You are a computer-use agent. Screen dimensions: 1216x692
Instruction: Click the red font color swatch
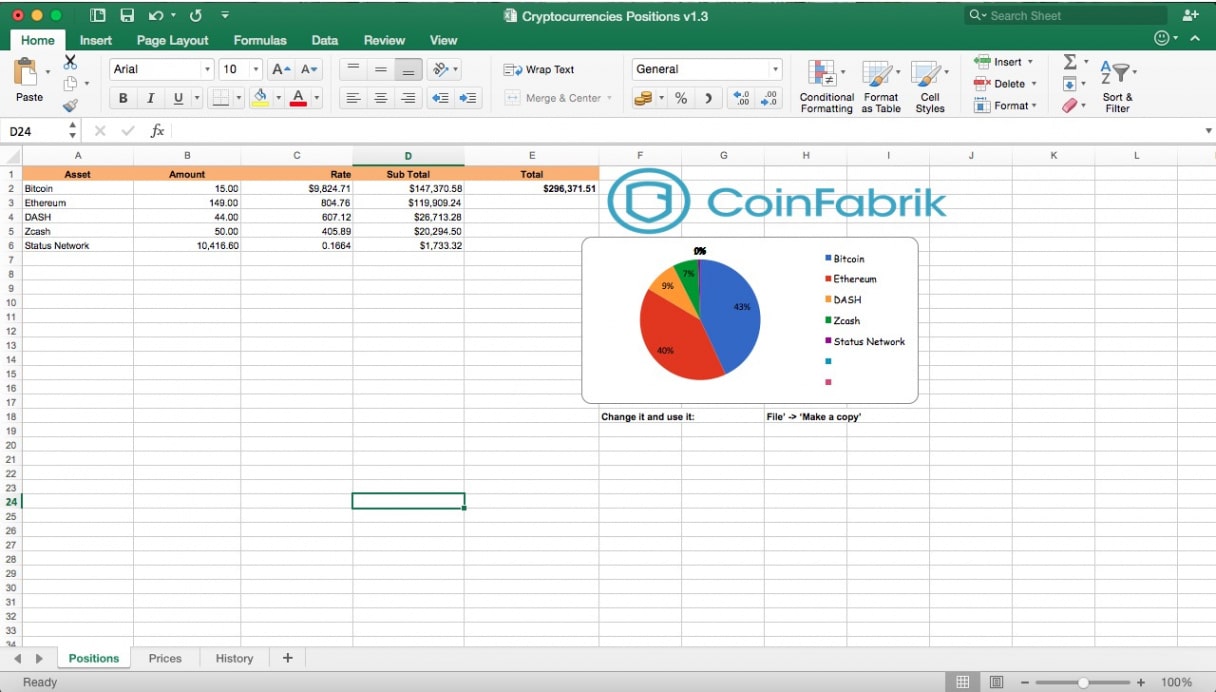click(x=297, y=98)
